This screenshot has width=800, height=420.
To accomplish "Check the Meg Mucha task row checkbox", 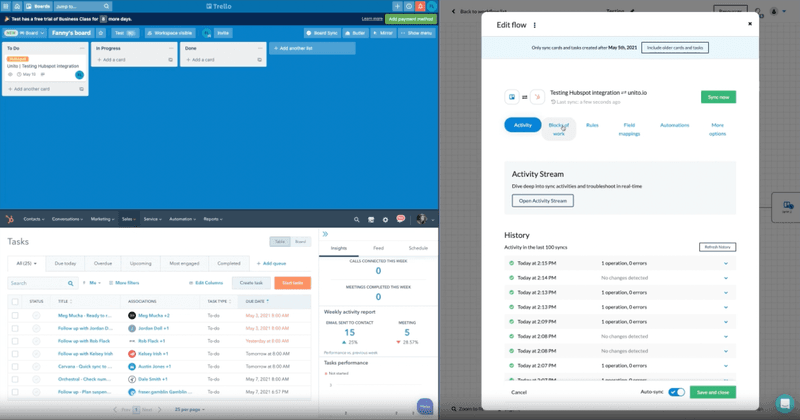I will pos(15,315).
